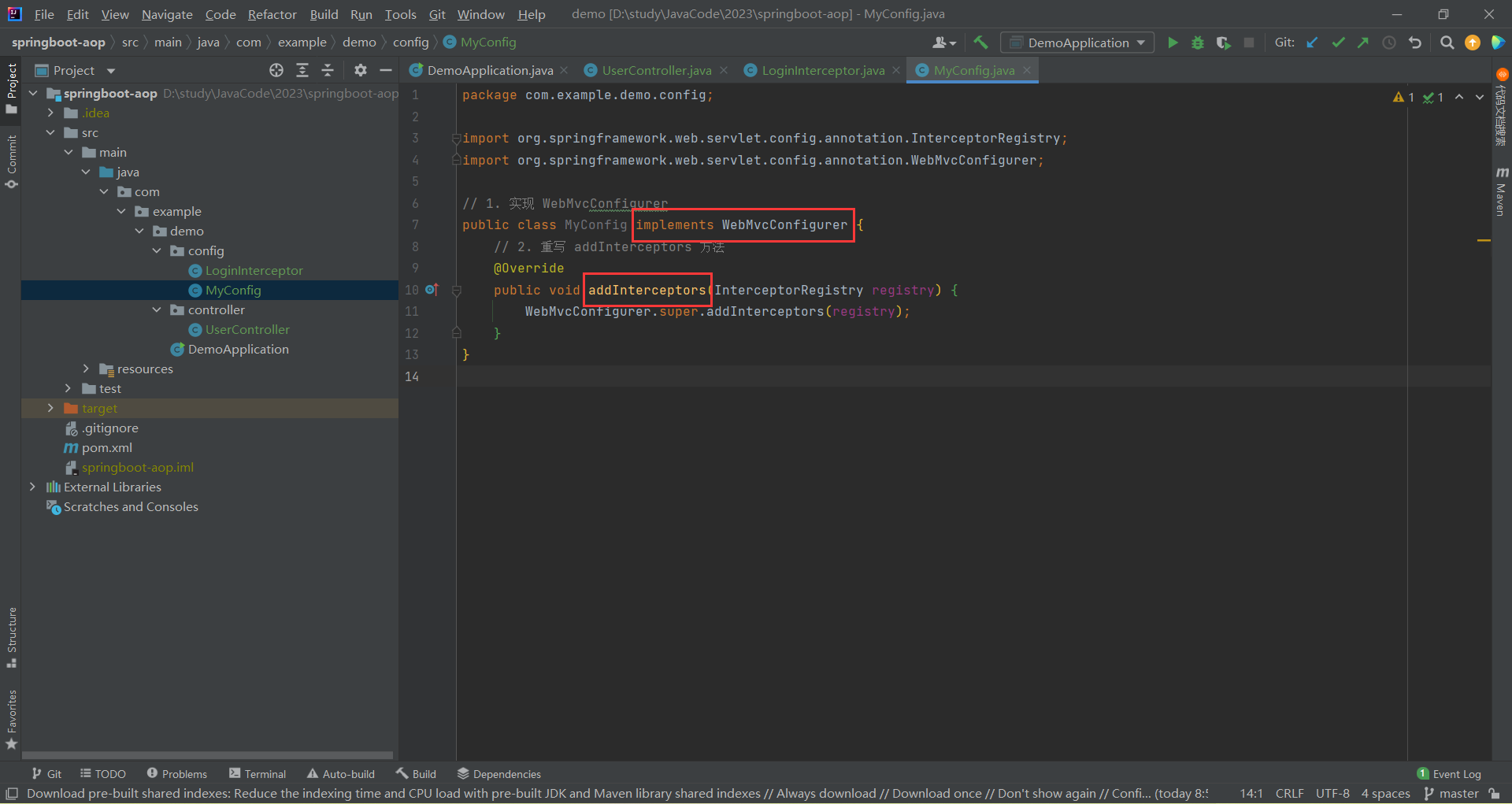
Task: Switch to UserController.java tab
Action: 656,70
